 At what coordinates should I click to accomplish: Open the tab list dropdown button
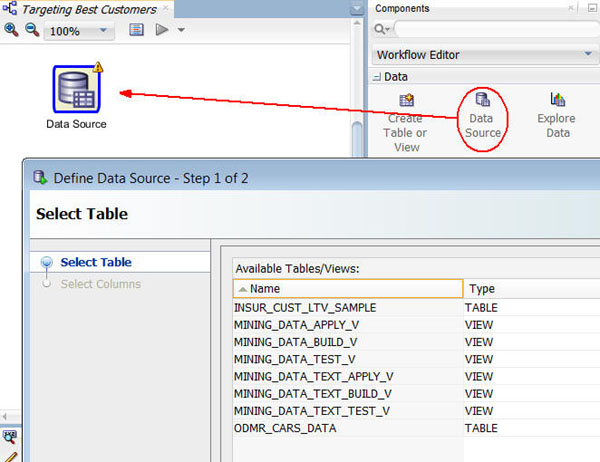tap(357, 8)
